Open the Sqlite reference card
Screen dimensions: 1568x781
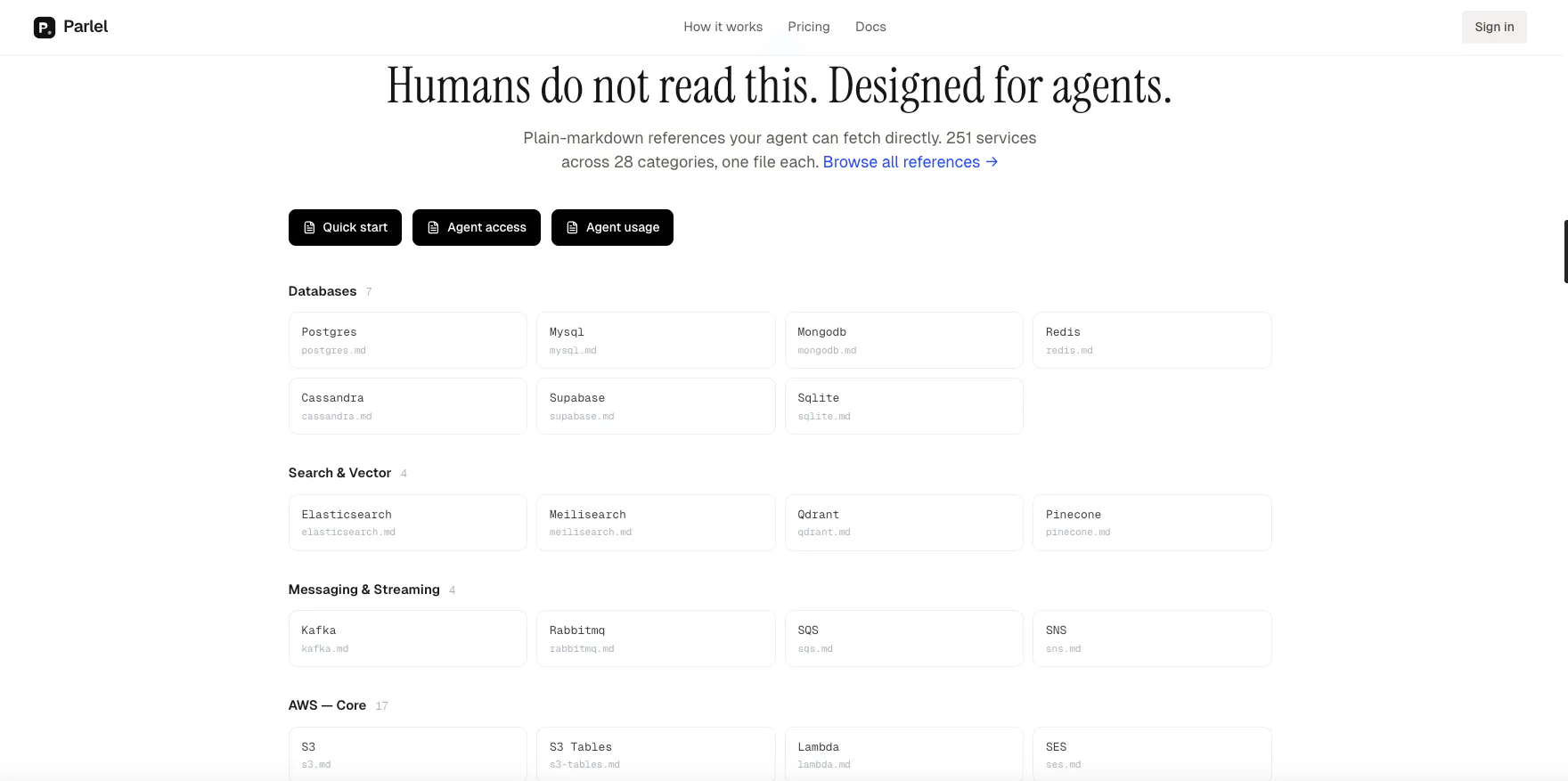point(904,406)
